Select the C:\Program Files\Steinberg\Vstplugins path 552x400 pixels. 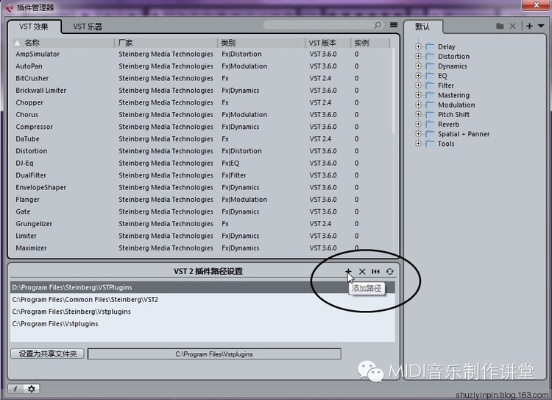[202, 312]
